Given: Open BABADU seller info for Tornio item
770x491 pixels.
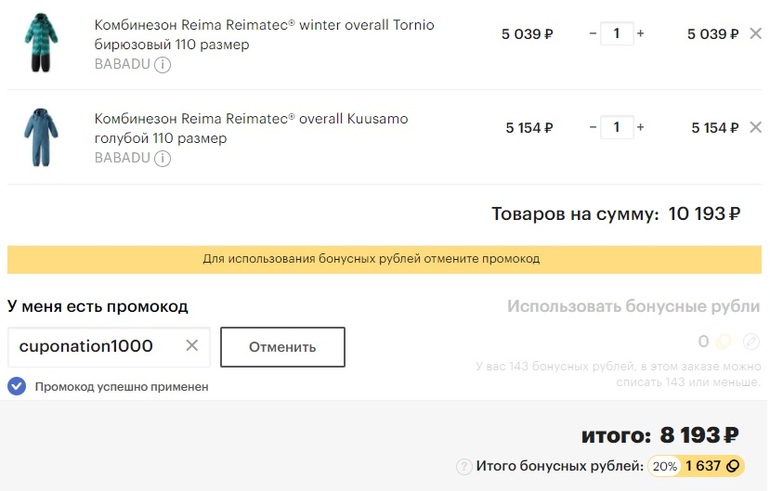Looking at the screenshot, I should pos(163,64).
